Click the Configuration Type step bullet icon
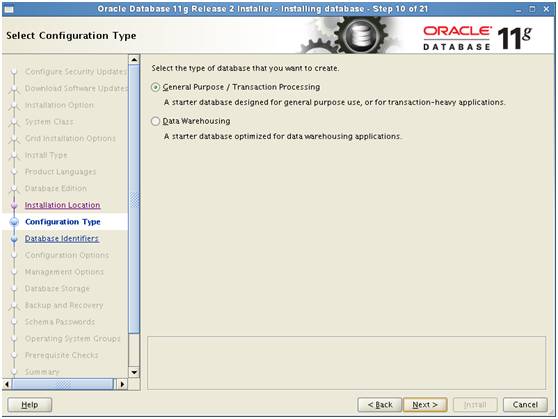Viewport: 558px width, 419px height. click(14, 222)
